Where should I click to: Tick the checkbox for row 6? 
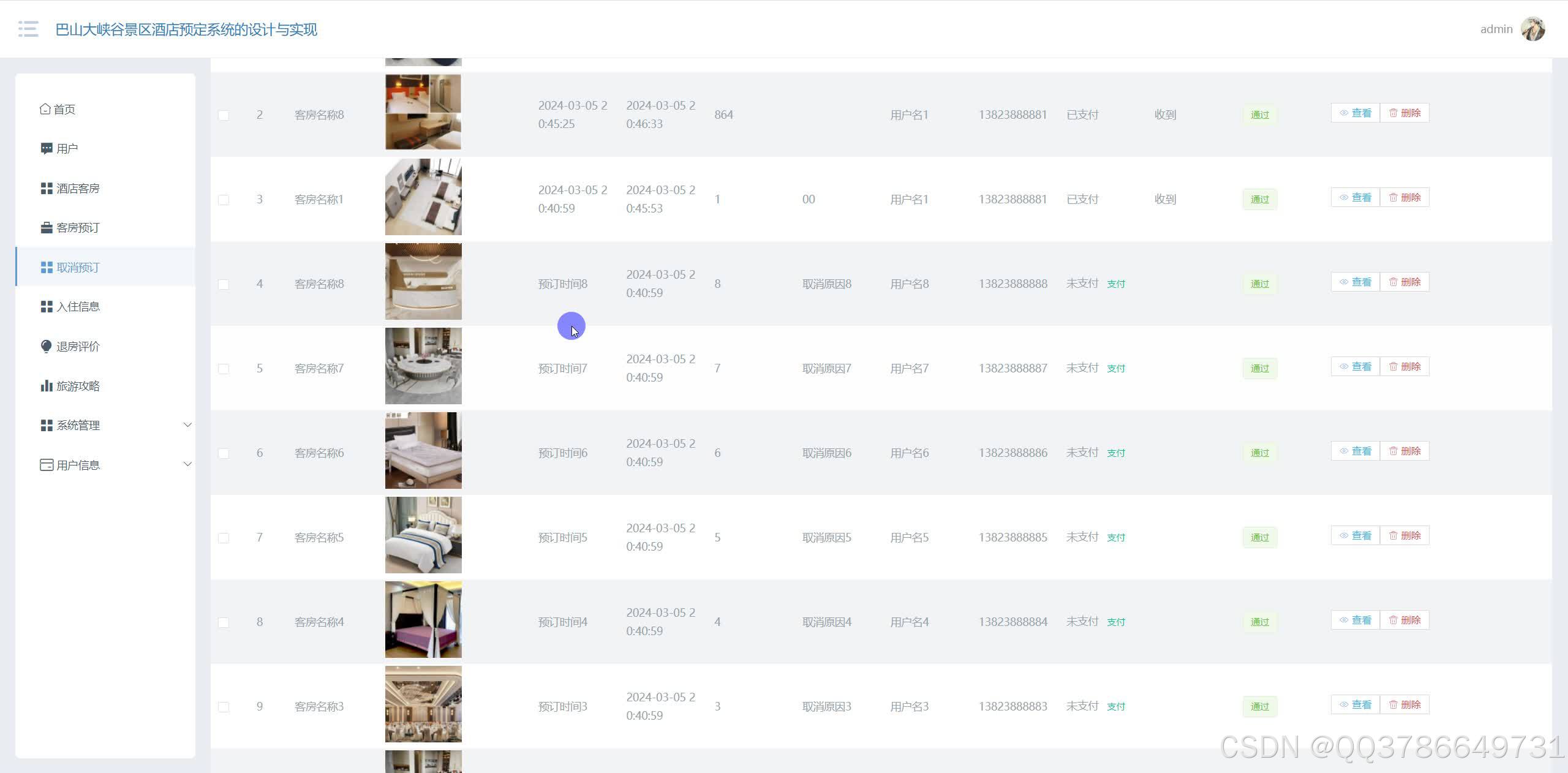(x=224, y=453)
